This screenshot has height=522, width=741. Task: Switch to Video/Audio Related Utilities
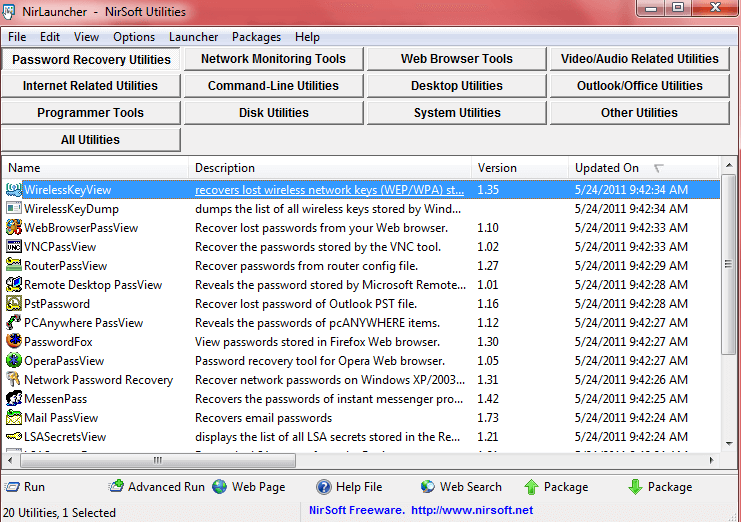(639, 59)
